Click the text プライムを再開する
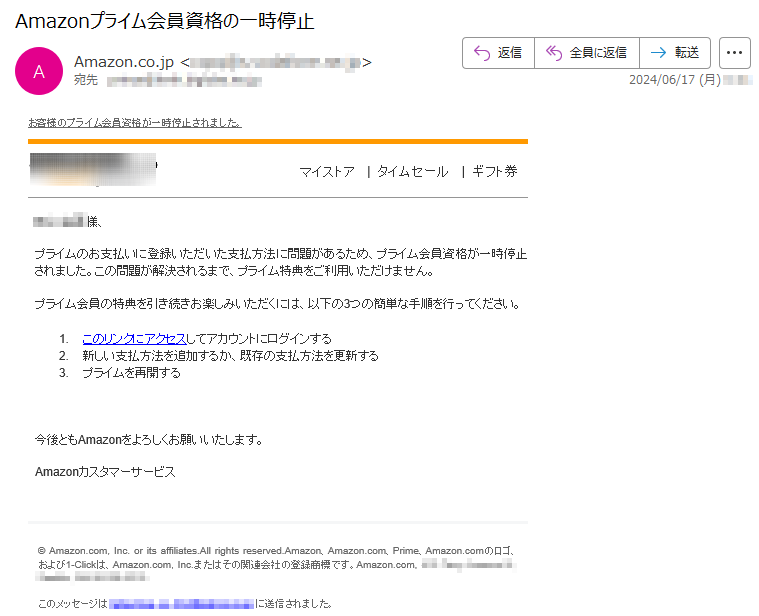 [x=131, y=373]
